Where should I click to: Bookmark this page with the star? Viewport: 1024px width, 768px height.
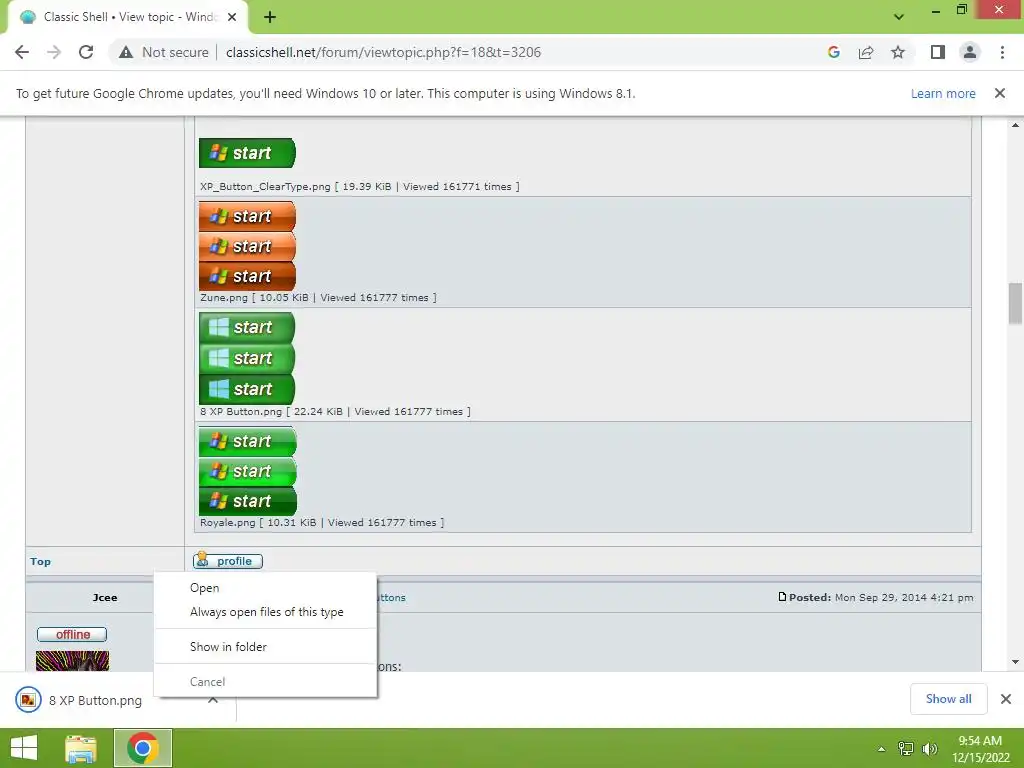pos(898,52)
